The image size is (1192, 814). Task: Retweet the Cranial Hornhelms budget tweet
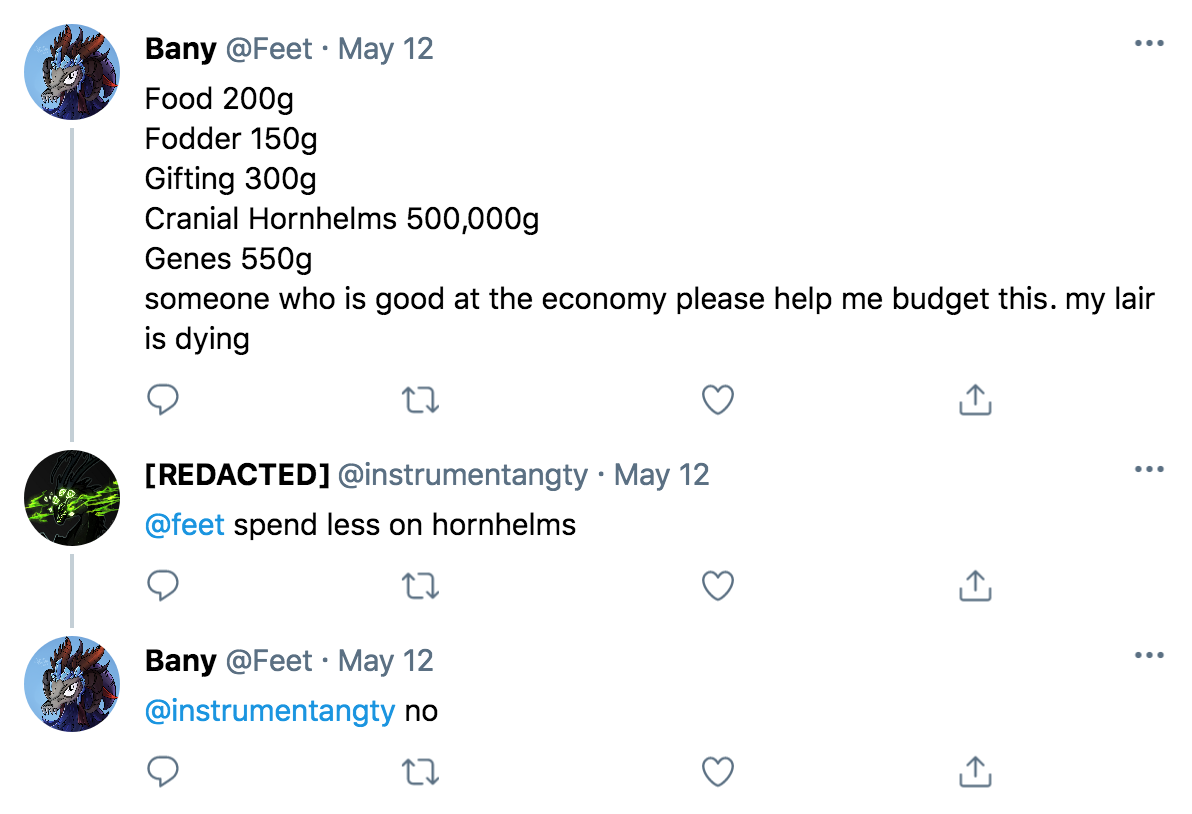[420, 401]
